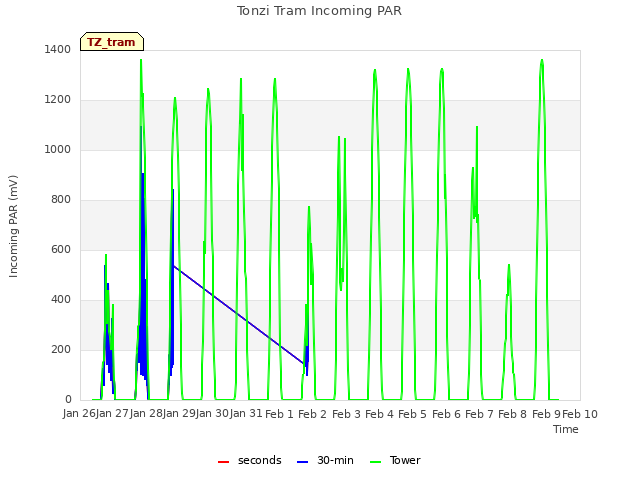The image size is (640, 480).
Task: Click the 0 y-axis tick label
Action: pos(68,400)
